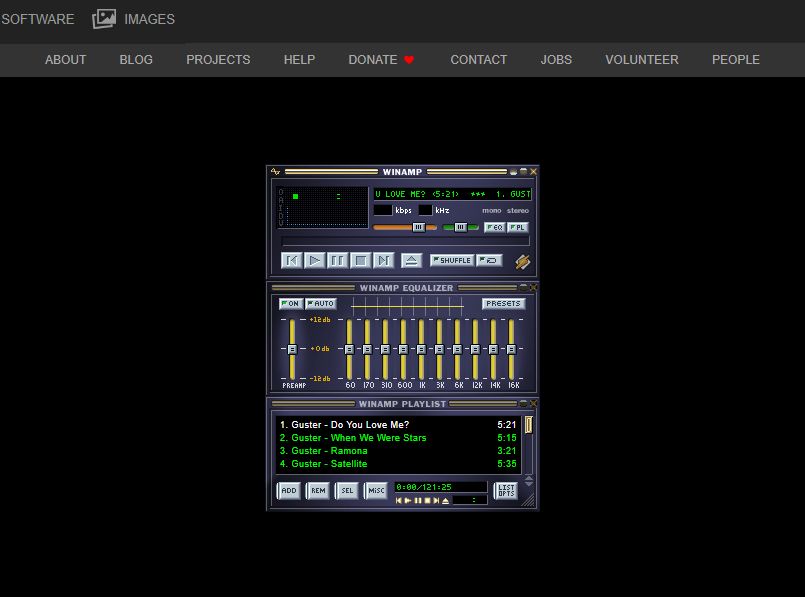Click the 1K equalizer band slider
The width and height of the screenshot is (805, 600).
(421, 350)
